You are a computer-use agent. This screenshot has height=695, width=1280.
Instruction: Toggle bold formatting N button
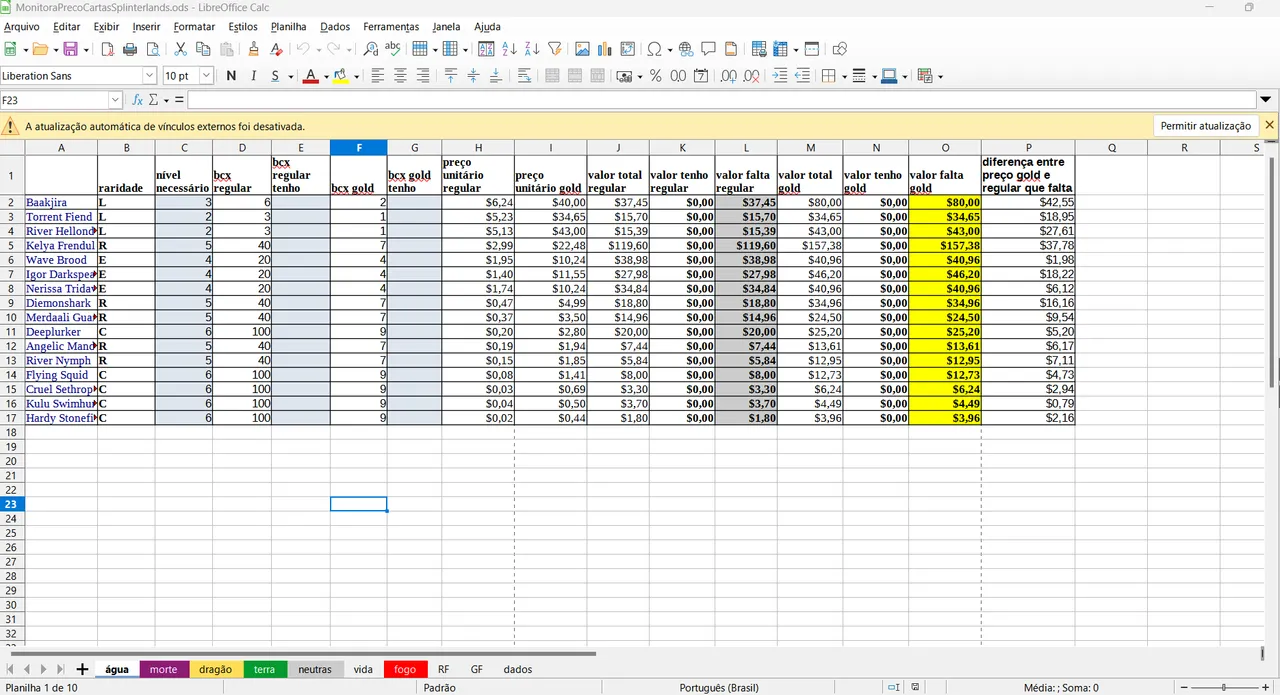tap(232, 76)
